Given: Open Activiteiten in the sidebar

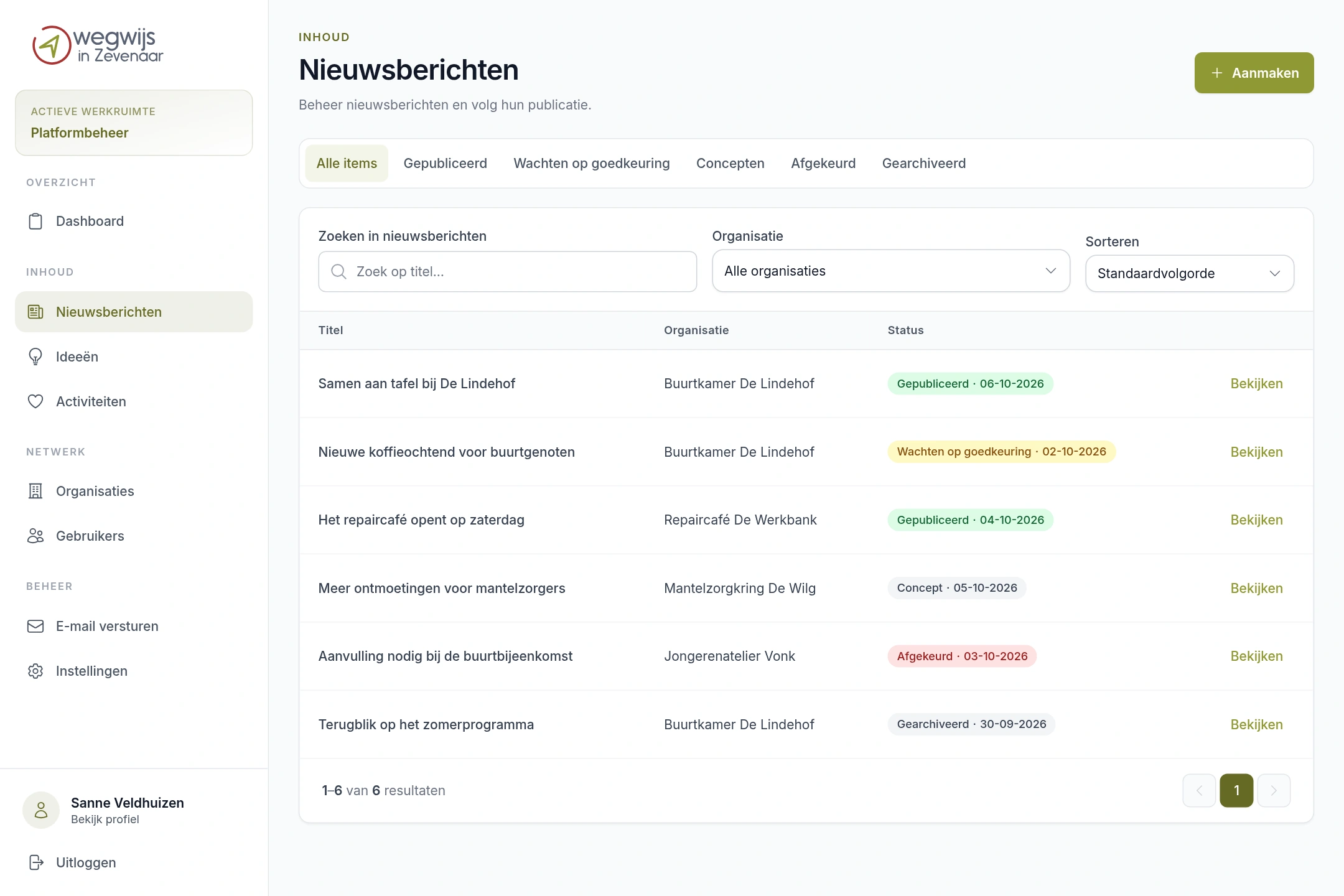Looking at the screenshot, I should pyautogui.click(x=134, y=401).
